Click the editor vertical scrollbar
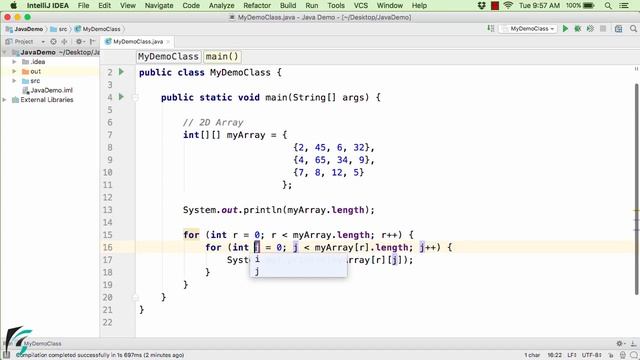The width and height of the screenshot is (640, 360). [x=636, y=189]
